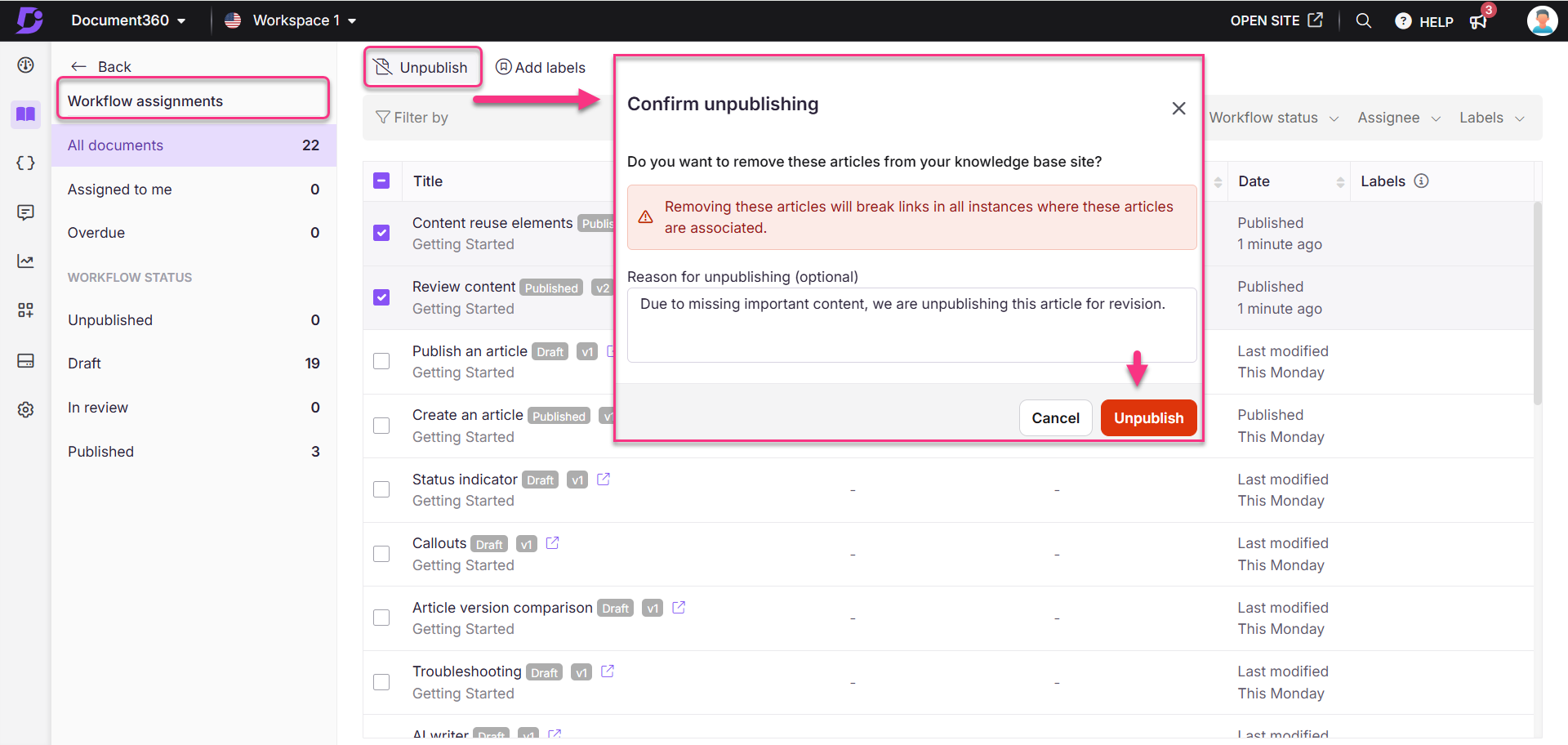The height and width of the screenshot is (745, 1568).
Task: Open the API documentation braces icon
Action: (x=26, y=163)
